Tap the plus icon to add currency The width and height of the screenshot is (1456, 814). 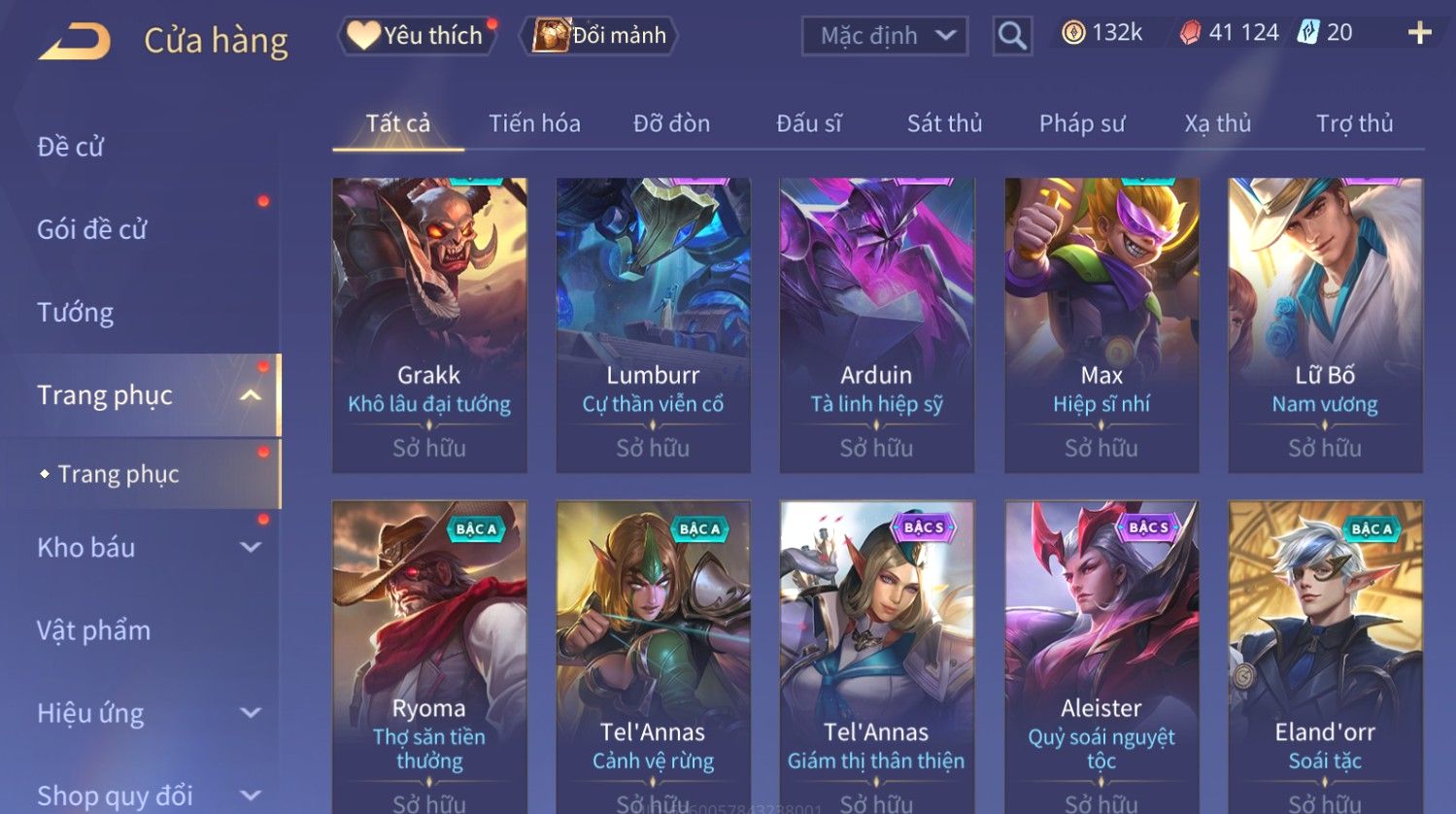pos(1419,33)
